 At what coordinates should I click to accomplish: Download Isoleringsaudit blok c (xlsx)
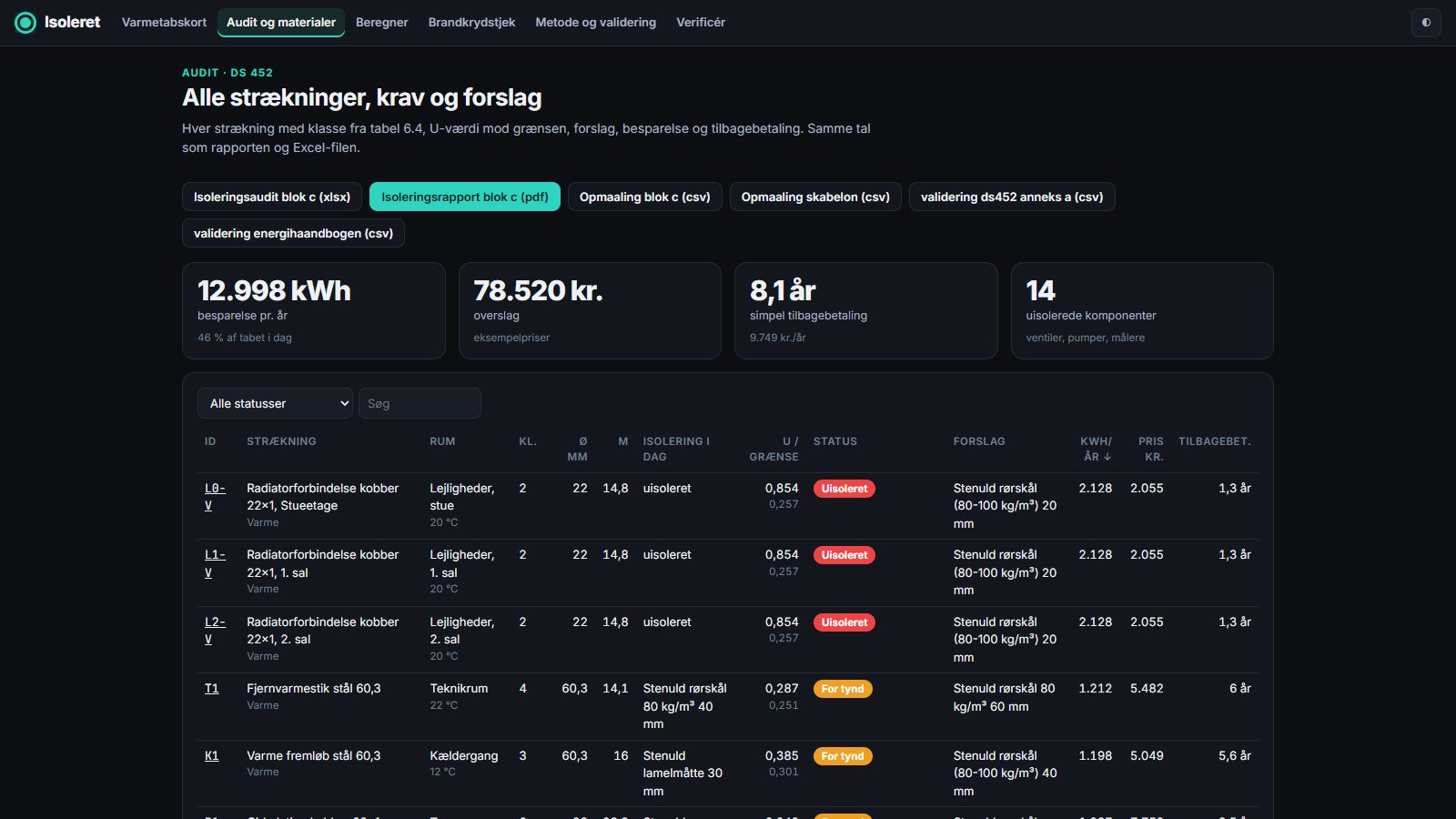click(x=272, y=197)
